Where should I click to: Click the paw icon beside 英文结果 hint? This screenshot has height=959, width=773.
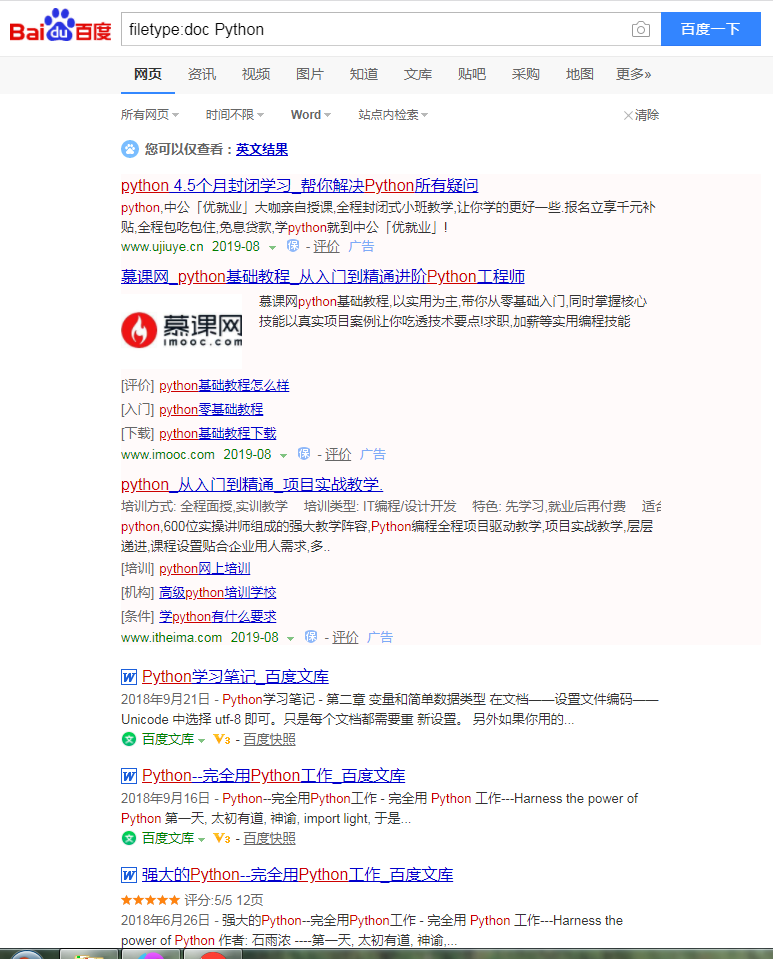point(130,149)
